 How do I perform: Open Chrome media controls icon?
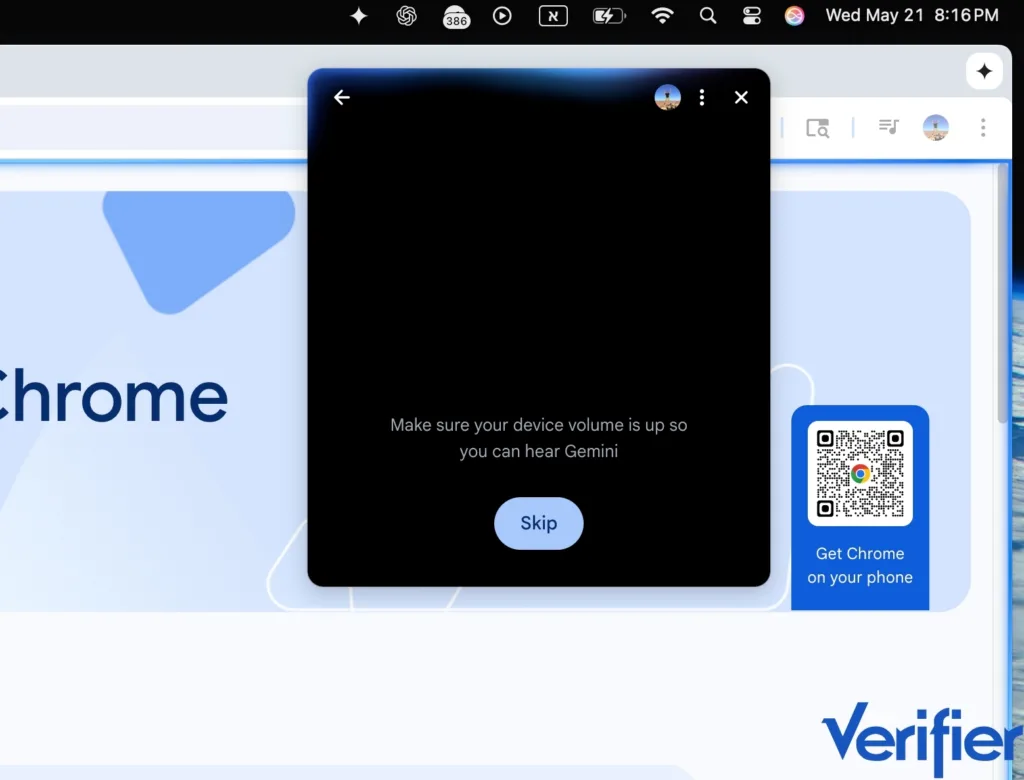point(889,127)
